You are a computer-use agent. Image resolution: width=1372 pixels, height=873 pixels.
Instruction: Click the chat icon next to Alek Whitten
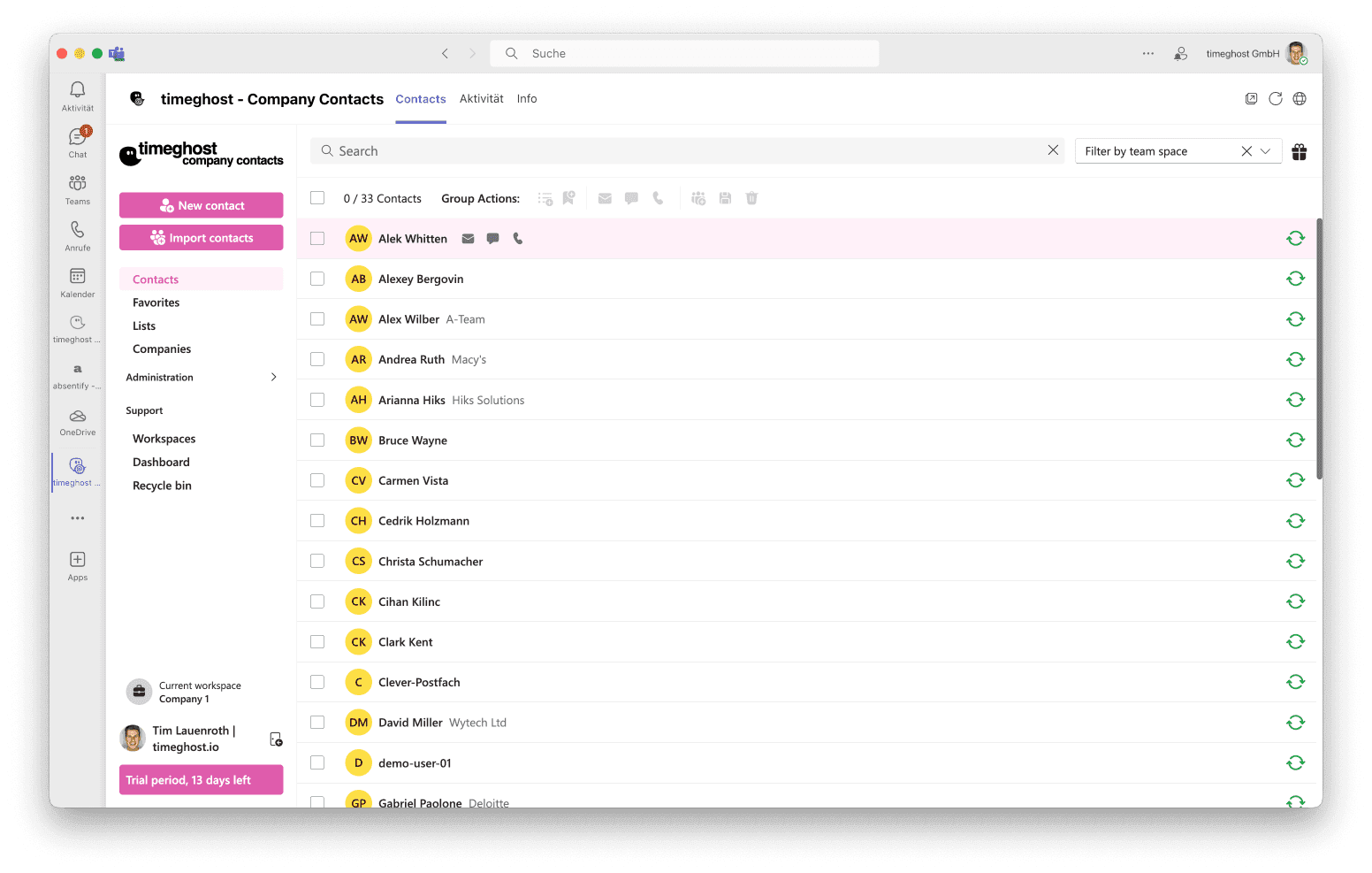[x=493, y=239]
